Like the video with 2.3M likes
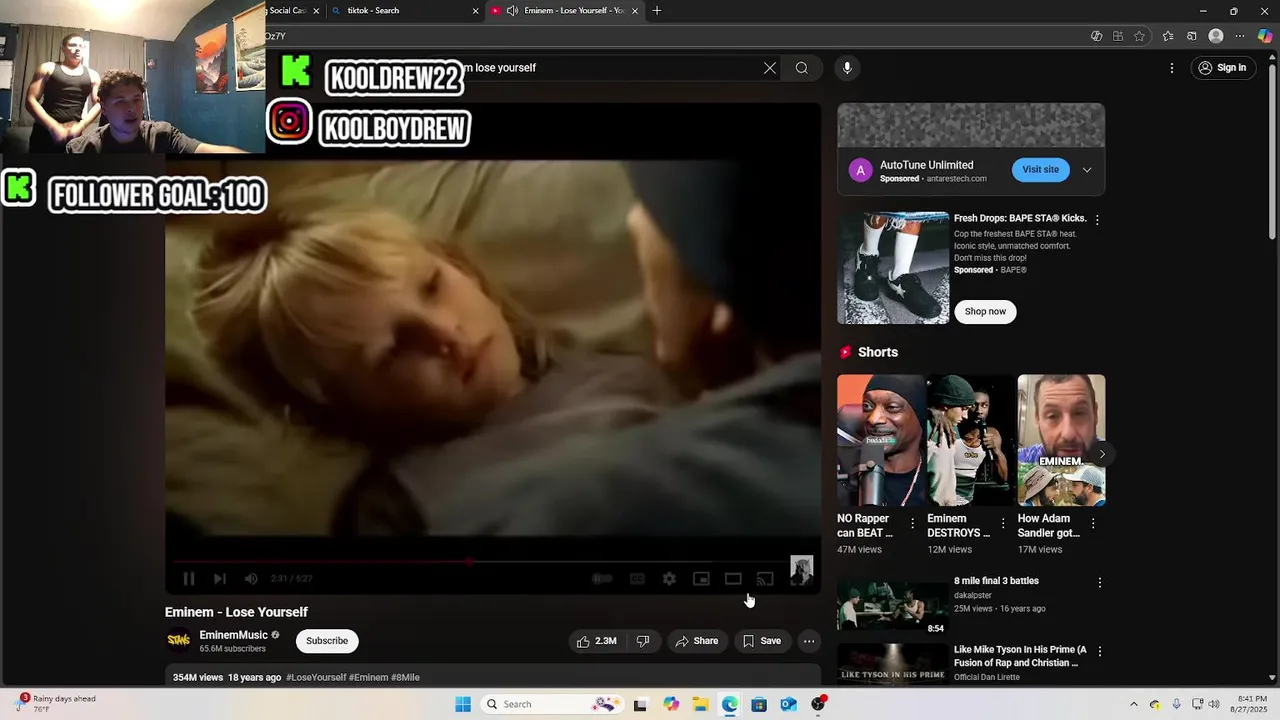 tap(596, 641)
